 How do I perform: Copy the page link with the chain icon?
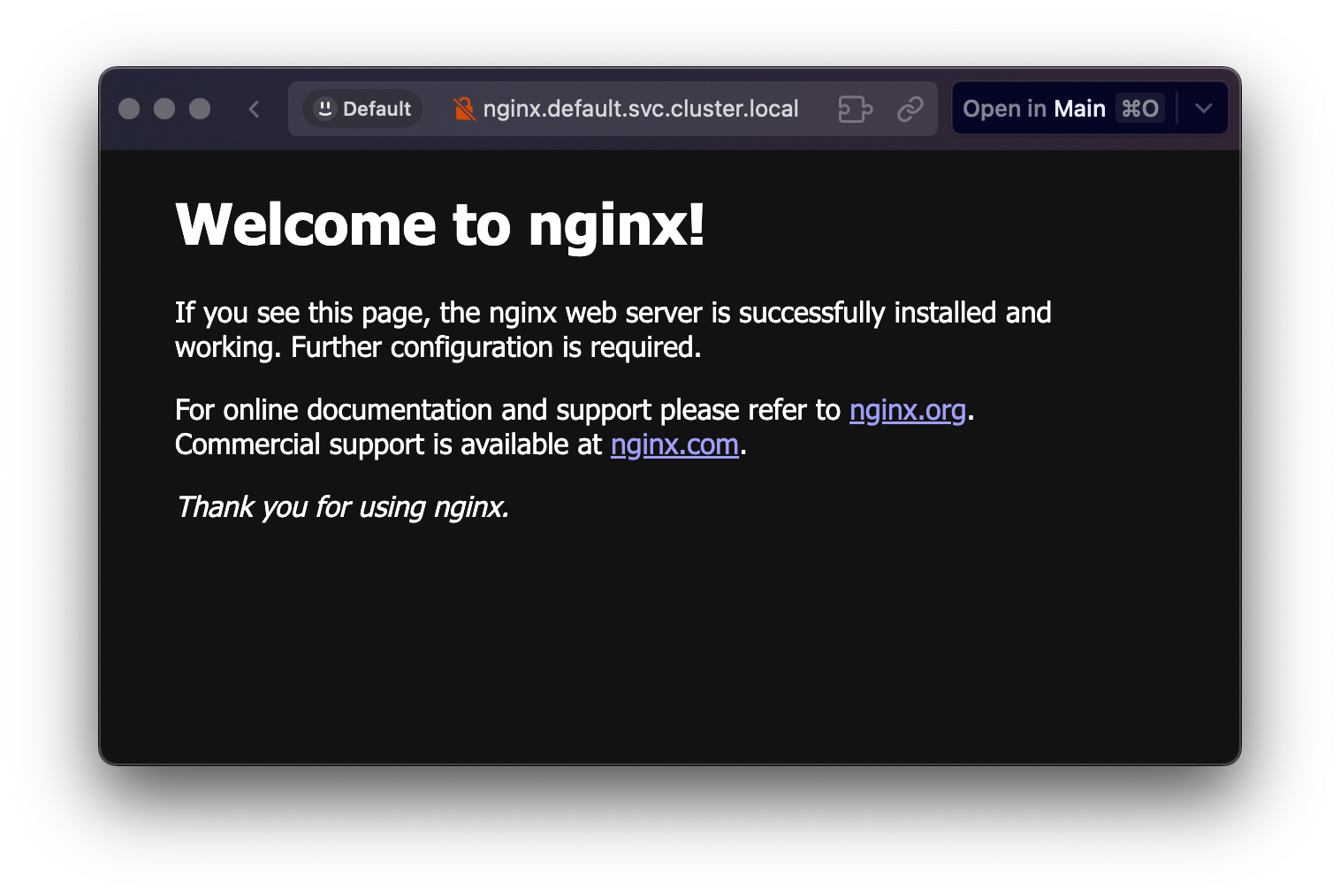tap(910, 109)
